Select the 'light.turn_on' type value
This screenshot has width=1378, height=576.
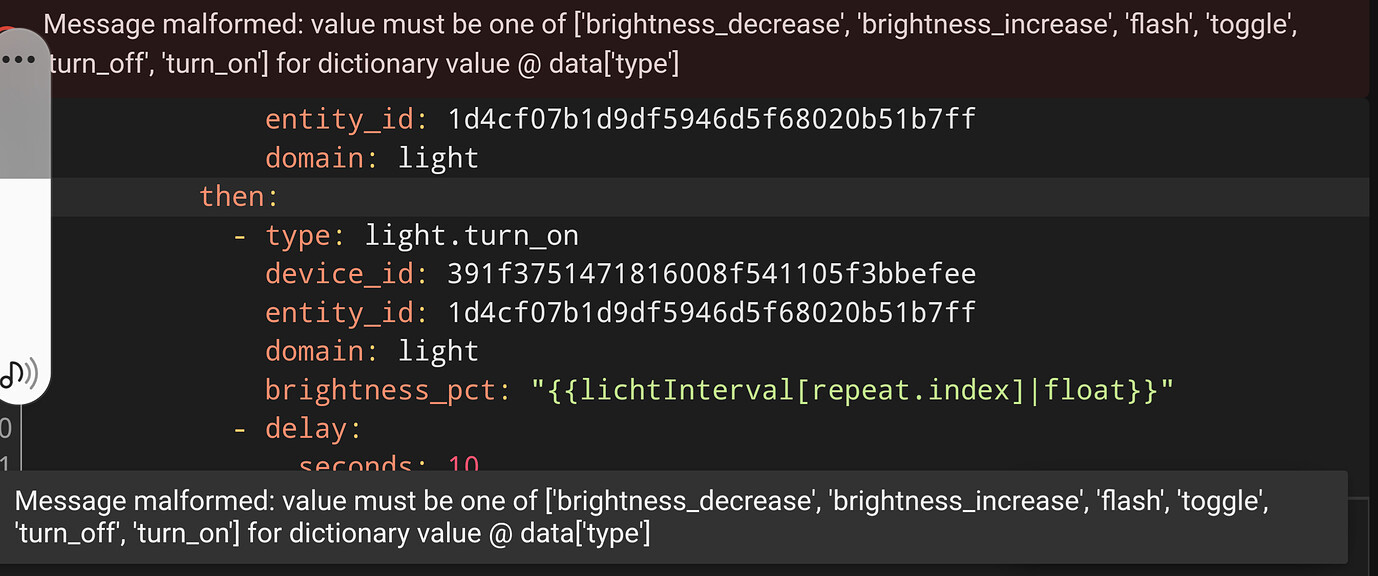point(471,235)
